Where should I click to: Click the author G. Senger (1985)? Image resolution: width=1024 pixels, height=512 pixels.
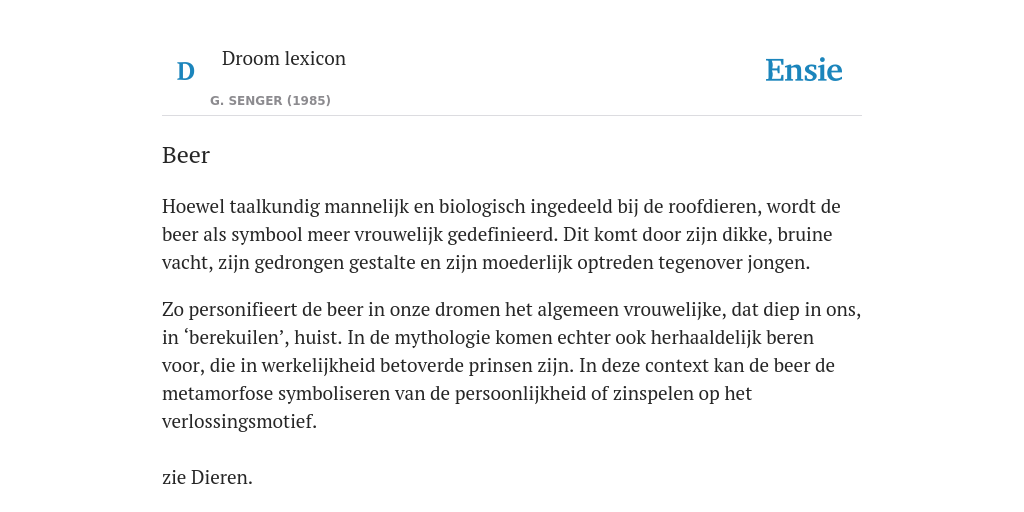click(270, 101)
